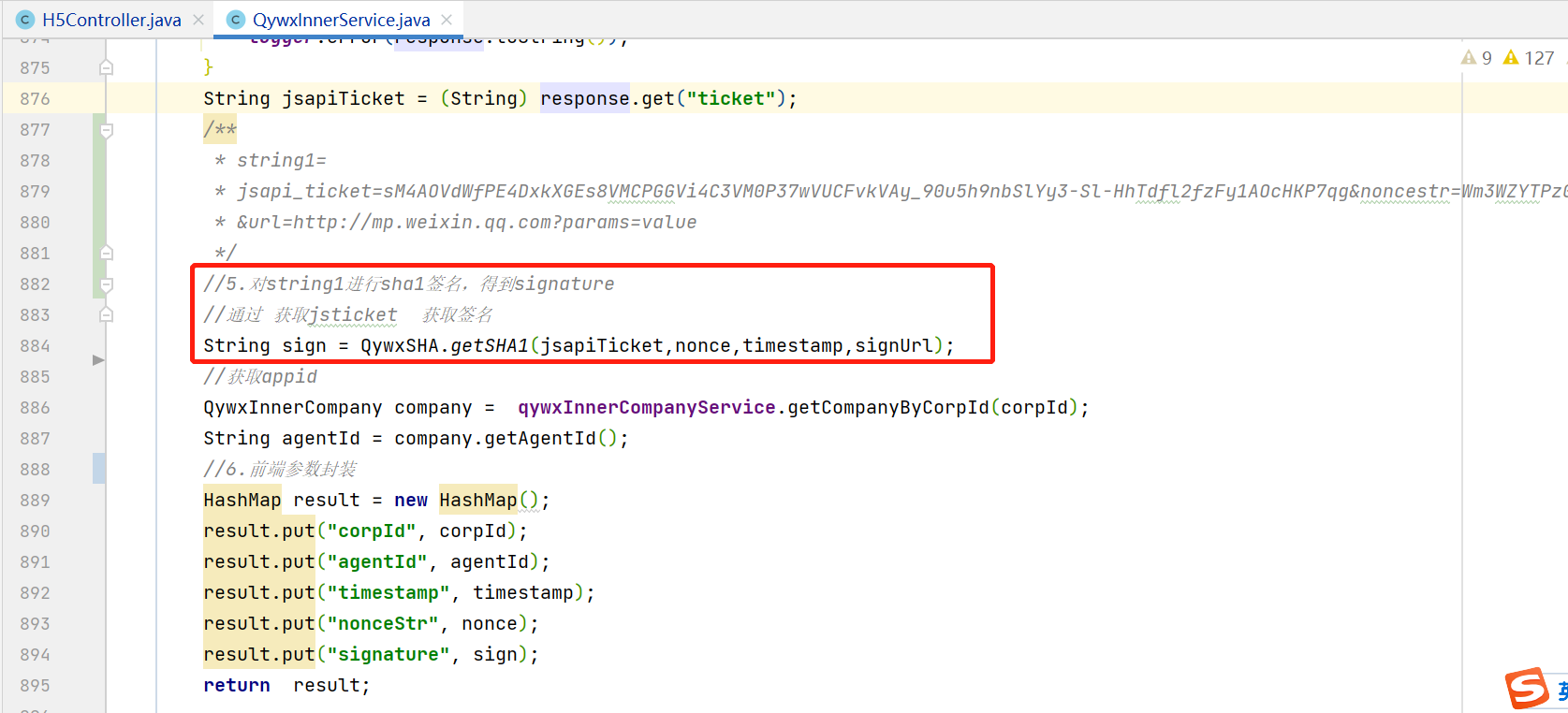Click the QywxInnerCompany type on line 886
This screenshot has width=1568, height=713.
[293, 407]
